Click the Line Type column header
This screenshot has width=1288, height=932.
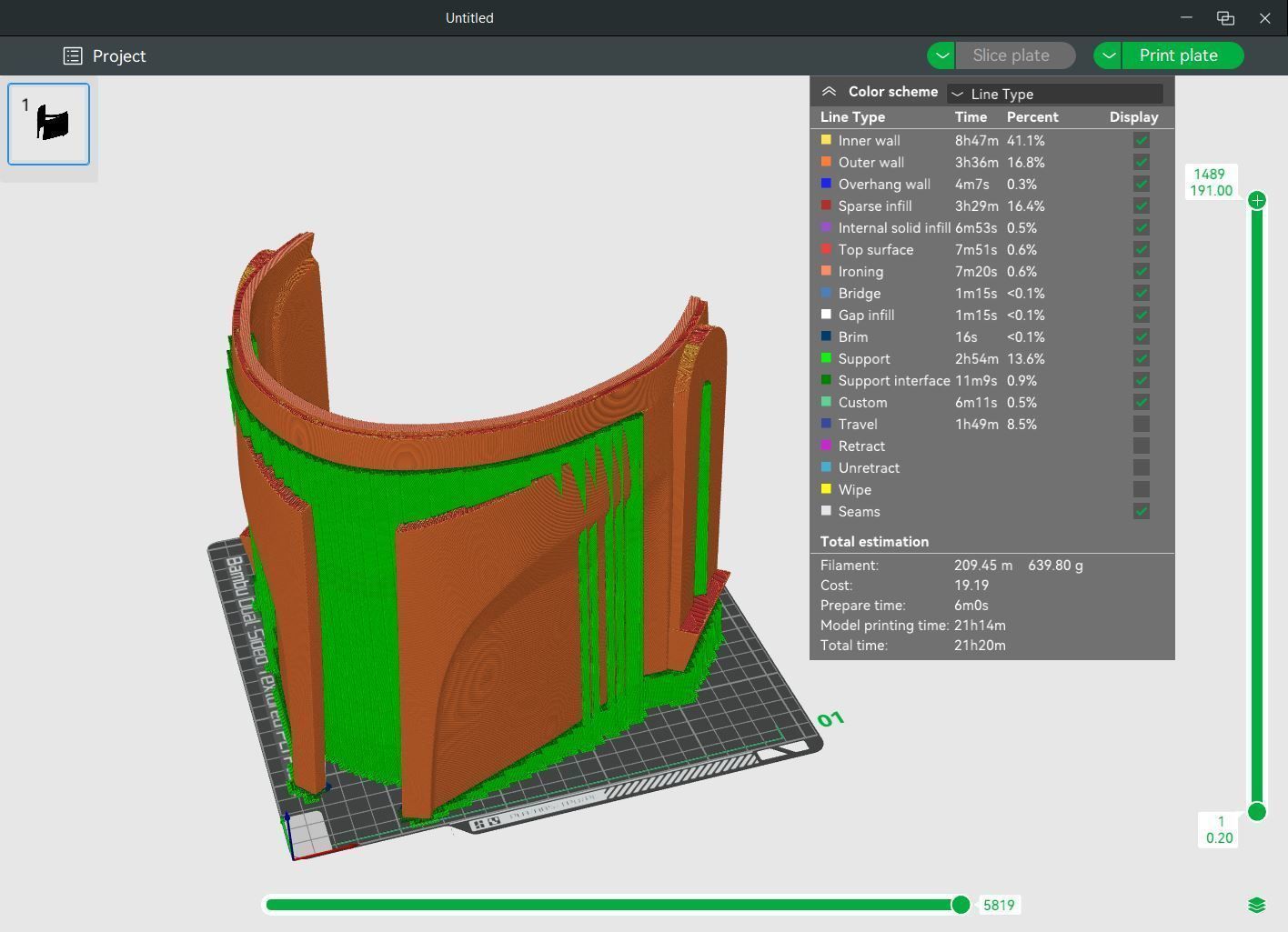[x=852, y=117]
